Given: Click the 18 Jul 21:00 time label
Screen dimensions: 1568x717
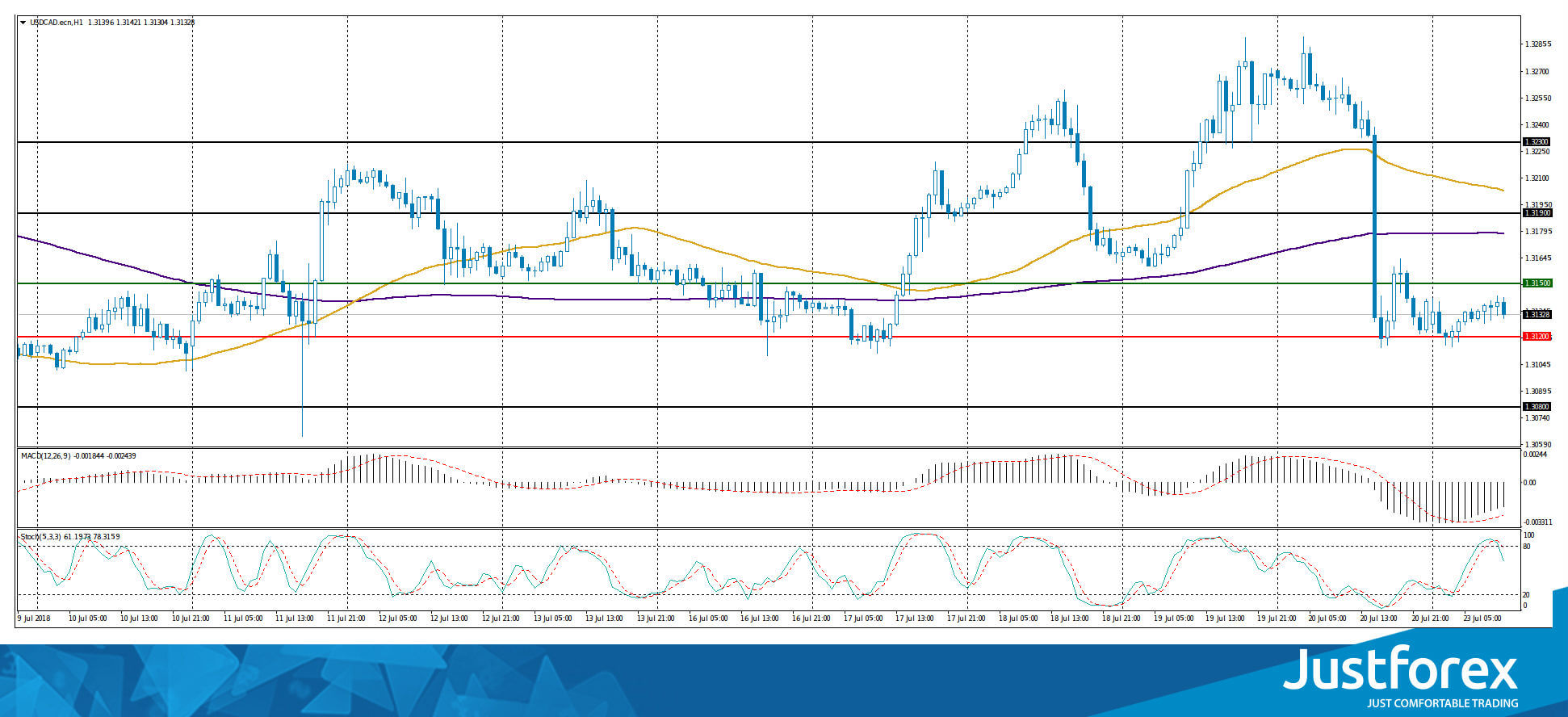Looking at the screenshot, I should pos(1121,618).
